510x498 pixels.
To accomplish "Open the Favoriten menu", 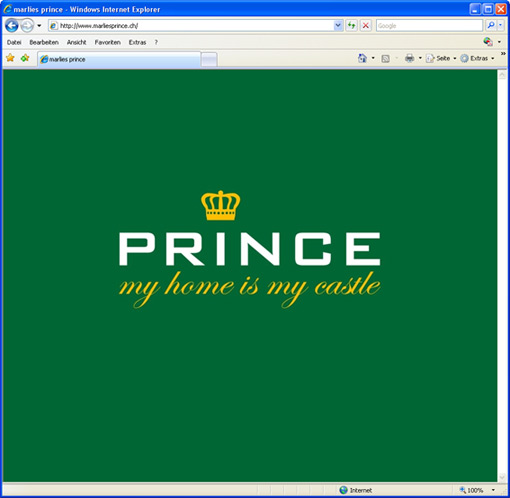I will [x=107, y=42].
